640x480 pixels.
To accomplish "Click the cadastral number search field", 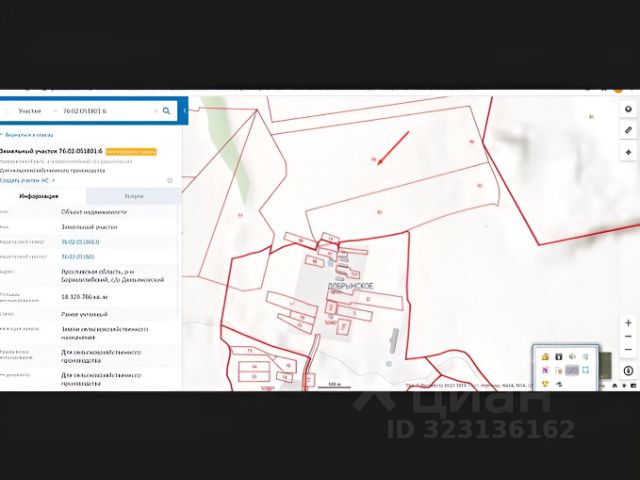I will [x=107, y=111].
